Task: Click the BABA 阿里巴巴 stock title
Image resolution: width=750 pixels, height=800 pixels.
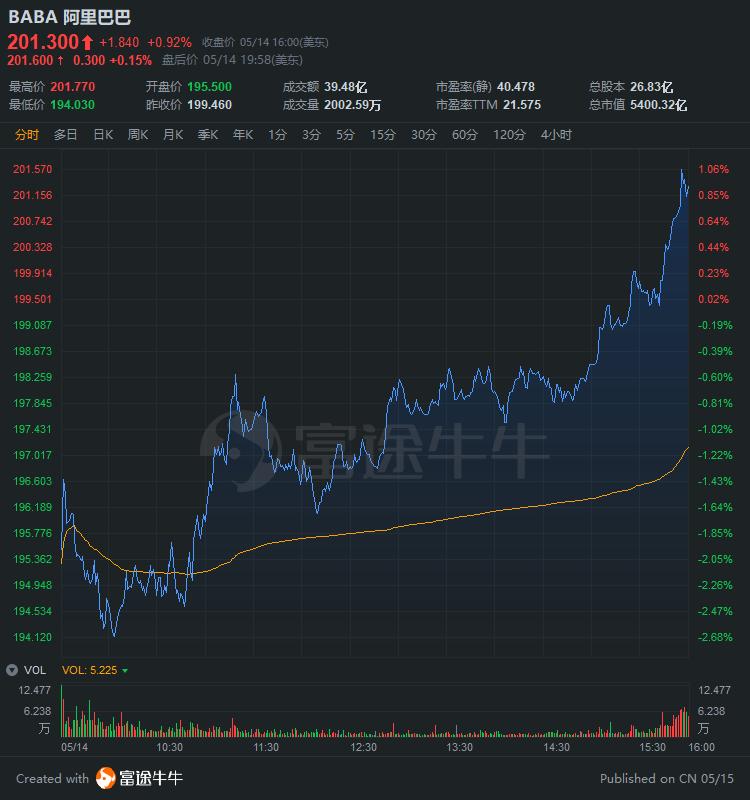Action: coord(69,18)
